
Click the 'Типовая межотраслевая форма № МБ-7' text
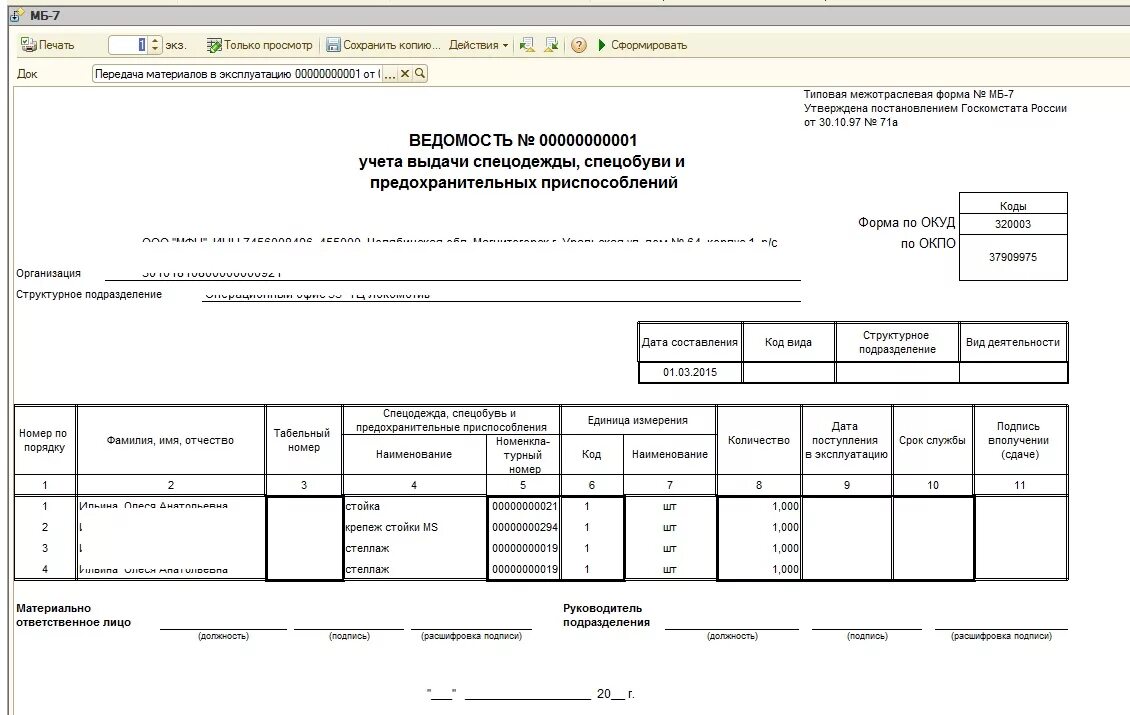909,94
